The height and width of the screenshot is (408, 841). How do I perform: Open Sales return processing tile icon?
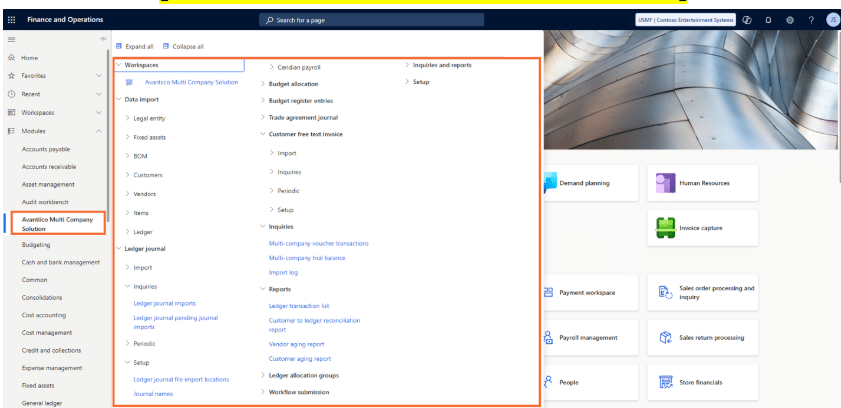pos(666,338)
